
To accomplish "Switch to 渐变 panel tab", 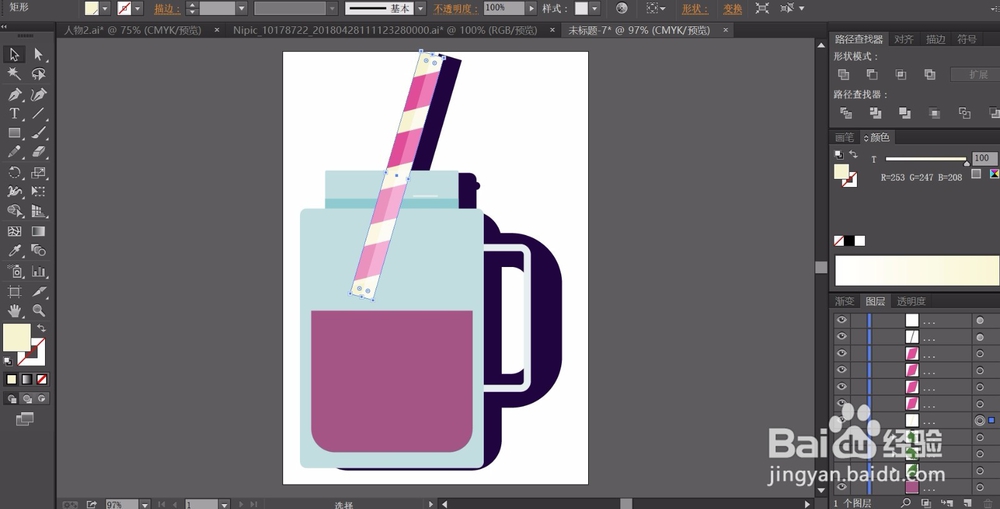I will [844, 301].
